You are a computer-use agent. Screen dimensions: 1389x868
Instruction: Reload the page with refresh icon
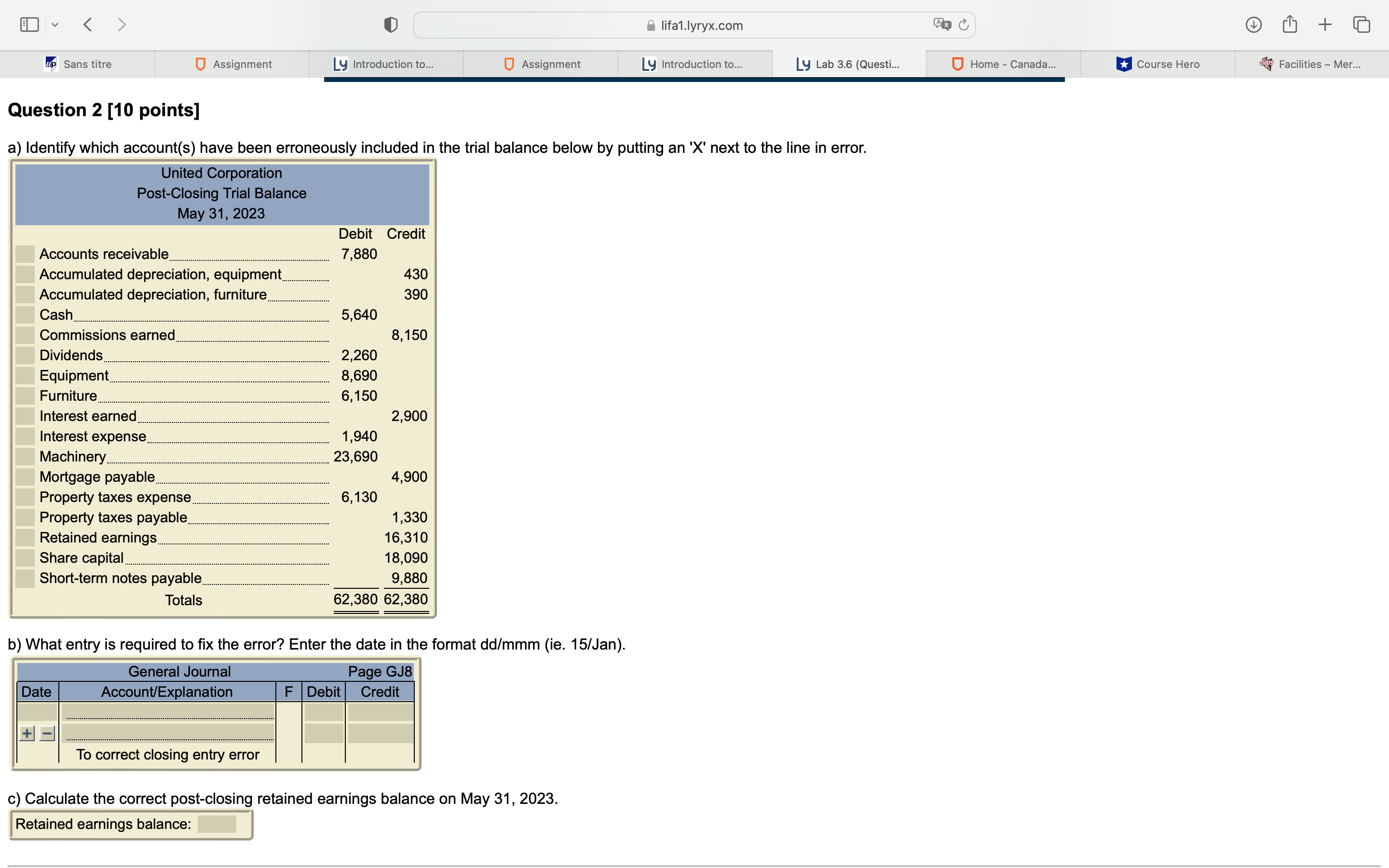pyautogui.click(x=964, y=25)
